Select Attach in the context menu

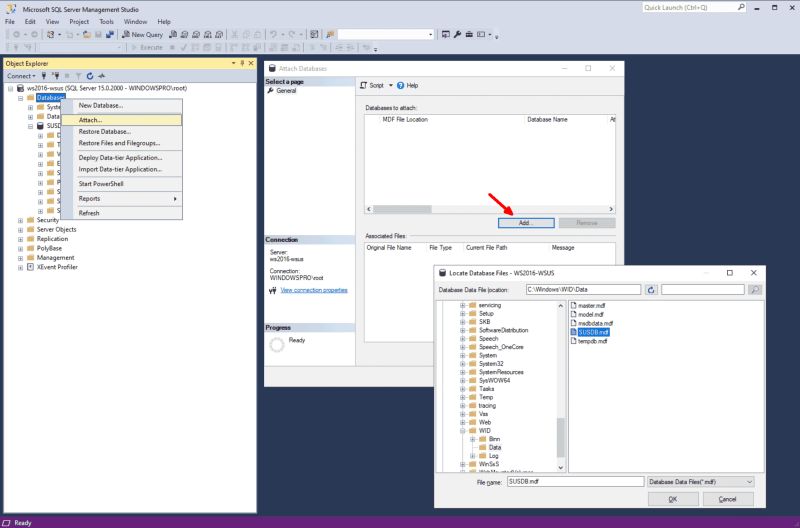coord(121,120)
